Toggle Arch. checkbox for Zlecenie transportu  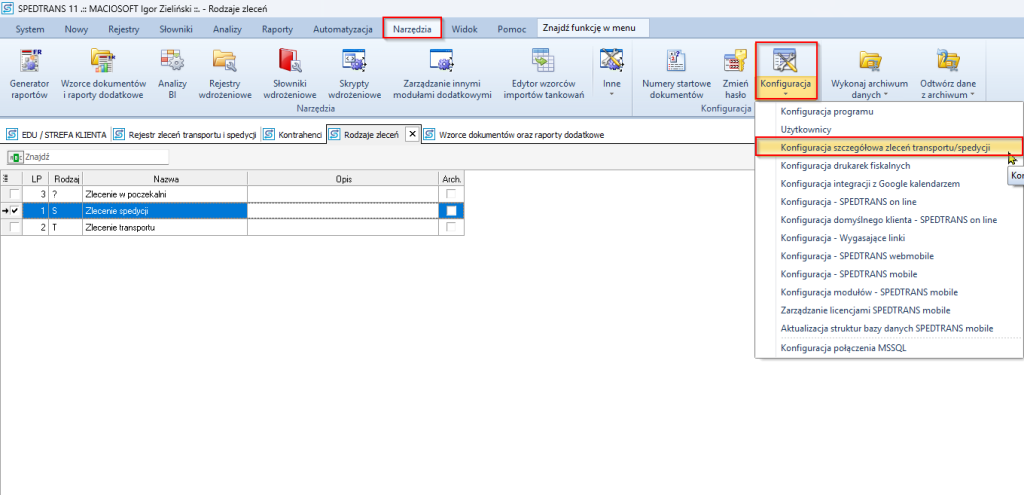pos(452,227)
